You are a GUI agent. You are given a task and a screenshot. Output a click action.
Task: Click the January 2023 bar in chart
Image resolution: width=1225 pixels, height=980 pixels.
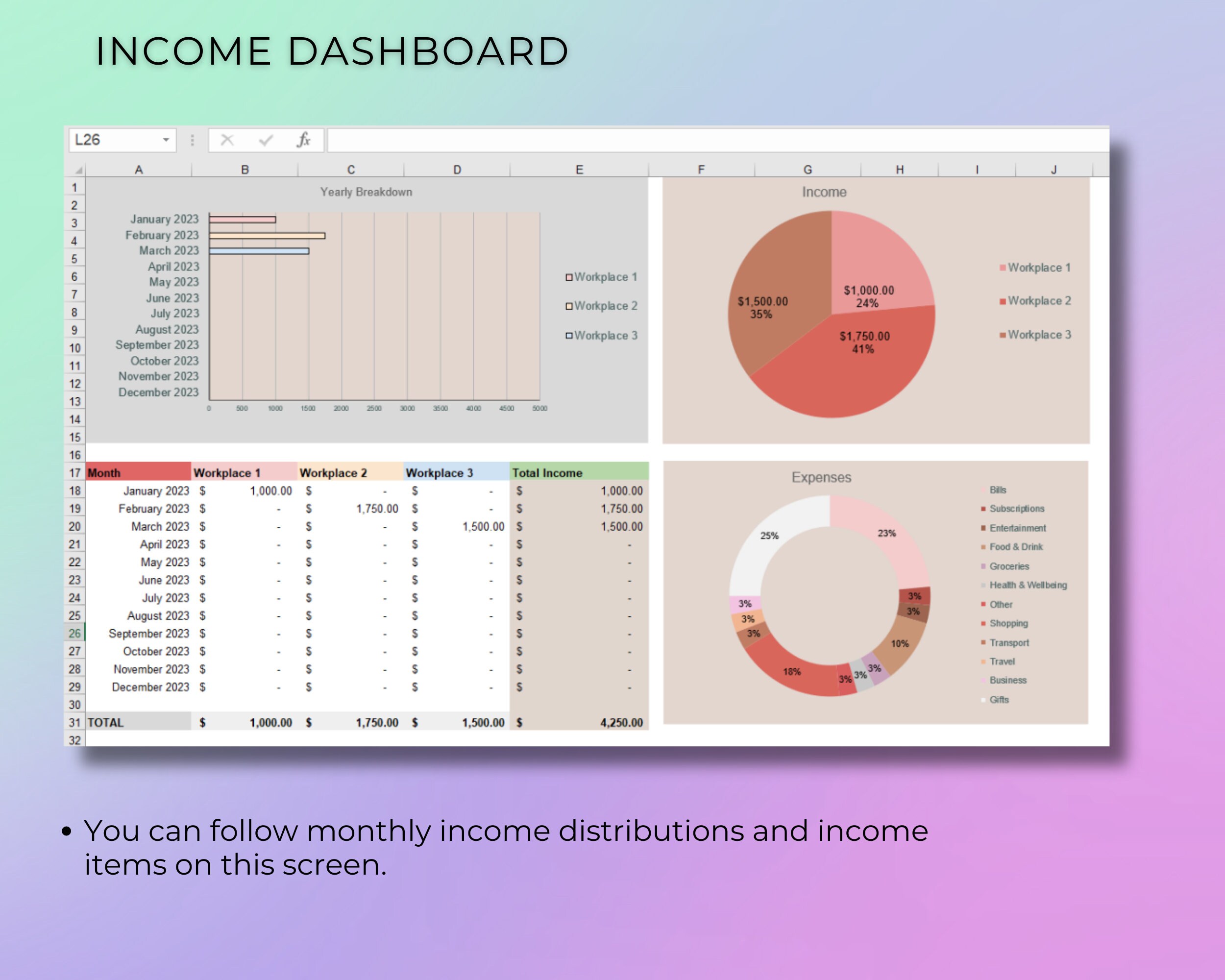point(243,220)
